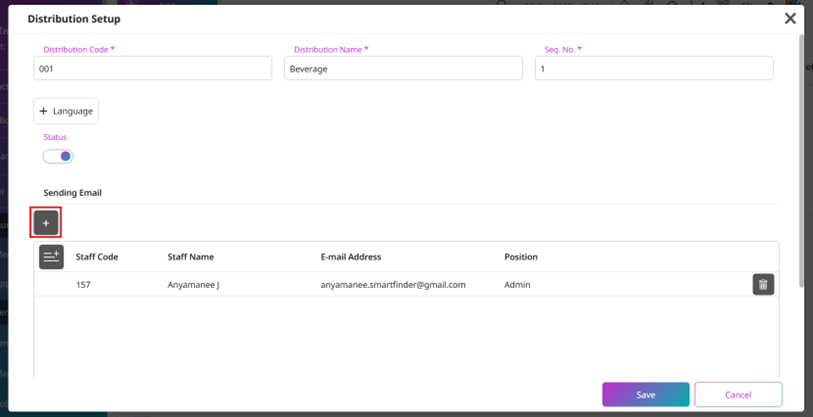This screenshot has width=813, height=417.
Task: Add a Language entry
Action: [x=66, y=111]
